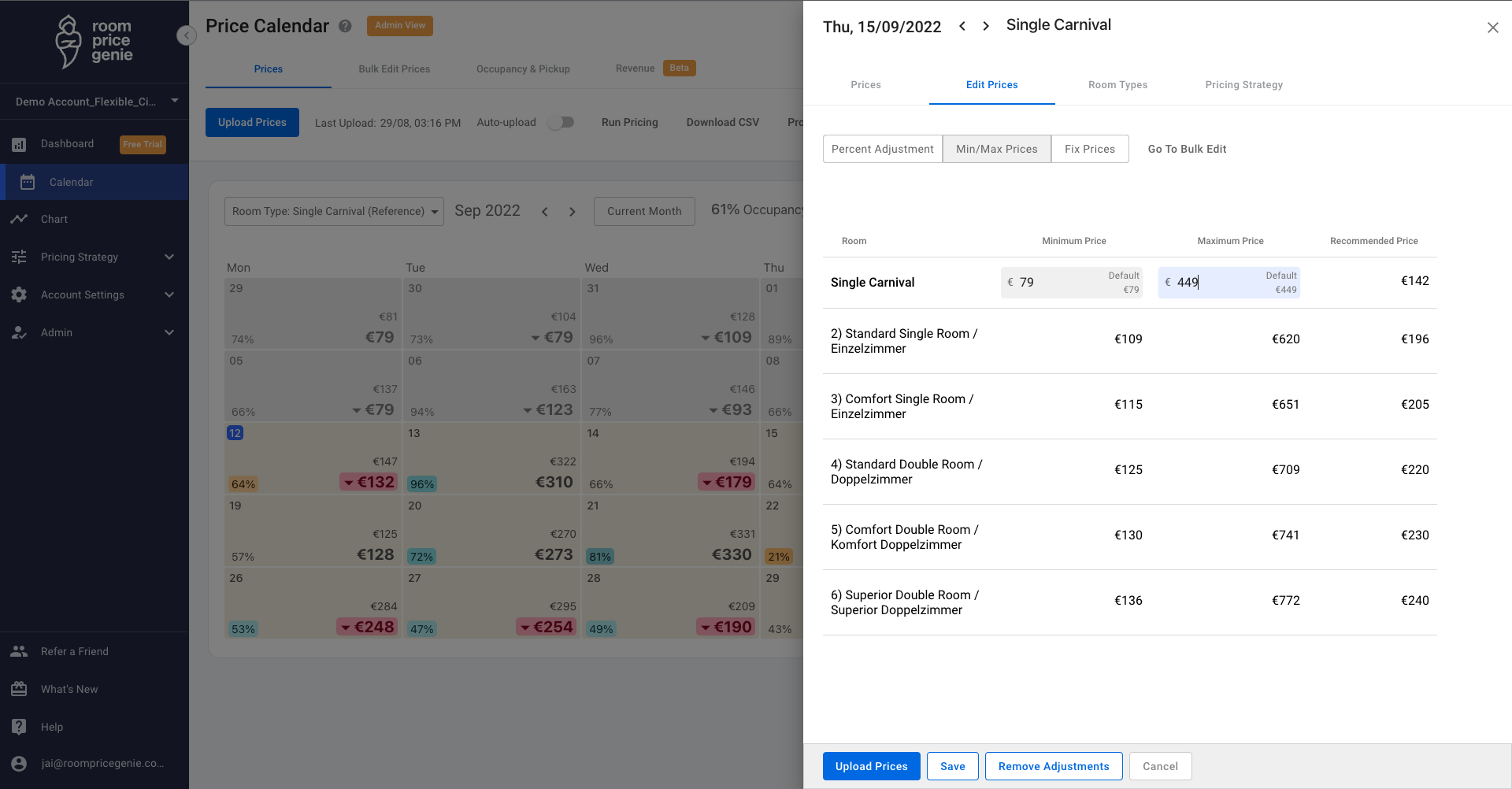Image resolution: width=1512 pixels, height=789 pixels.
Task: Click the Remove Adjustments button
Action: [x=1053, y=765]
